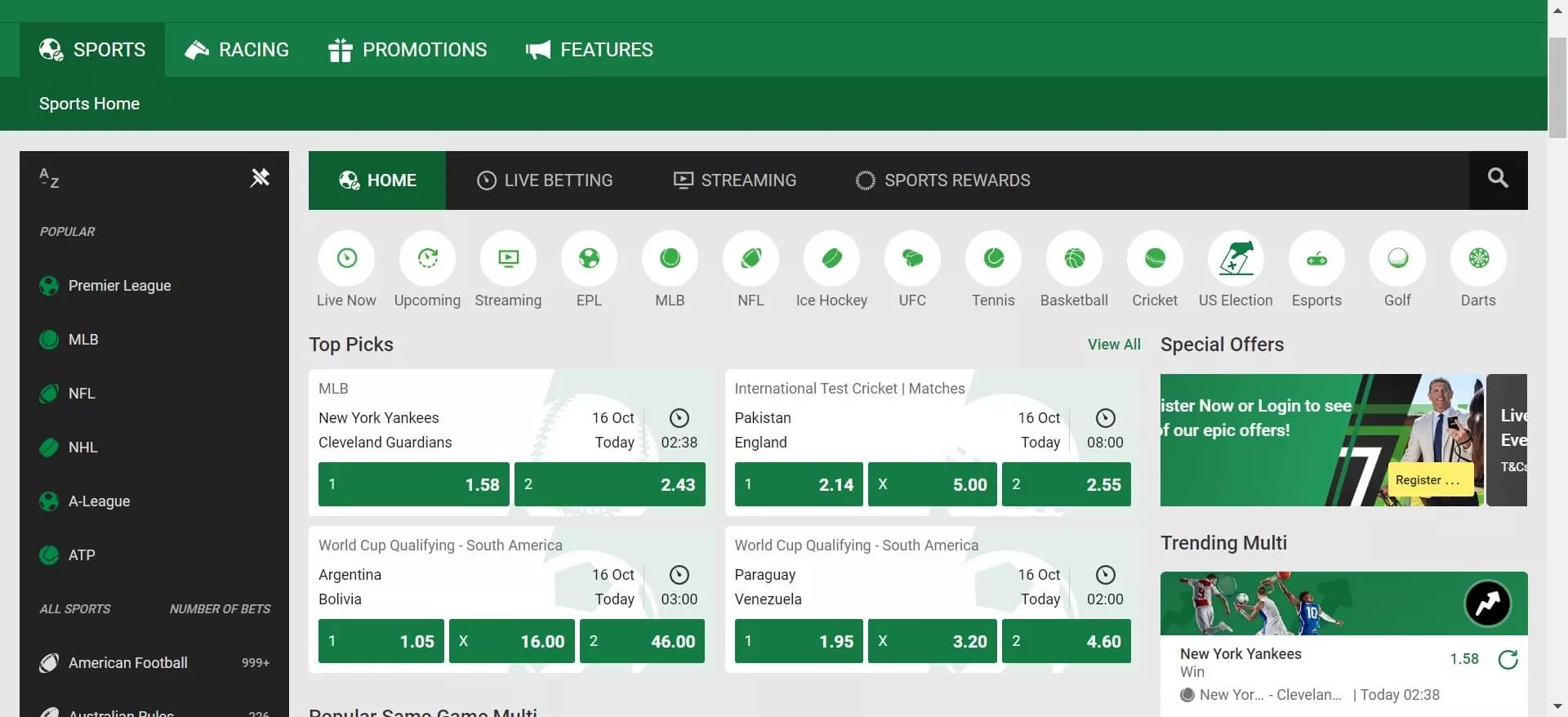Toggle the sidebar pin icon

point(260,178)
